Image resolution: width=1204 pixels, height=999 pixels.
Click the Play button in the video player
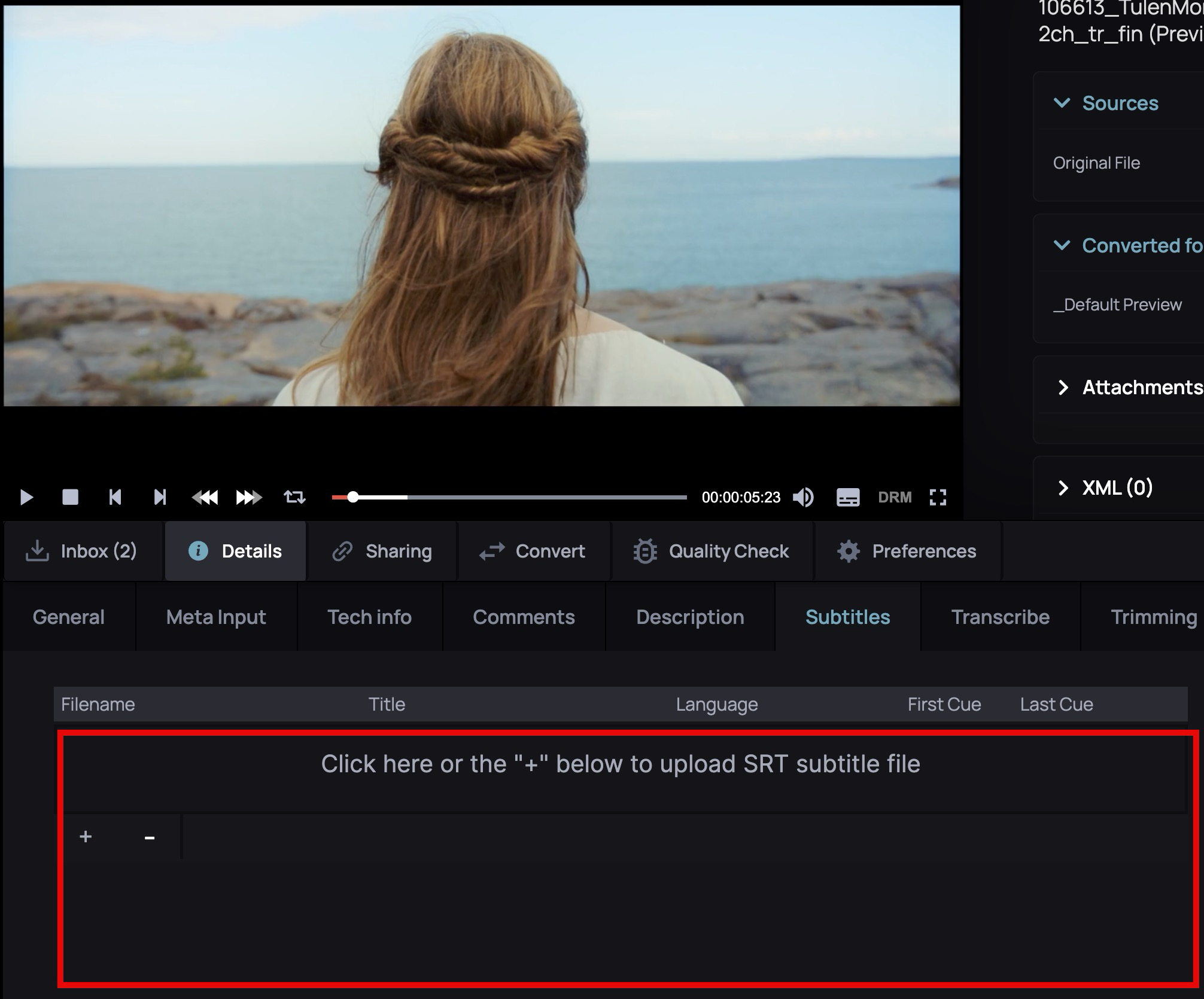(x=26, y=497)
